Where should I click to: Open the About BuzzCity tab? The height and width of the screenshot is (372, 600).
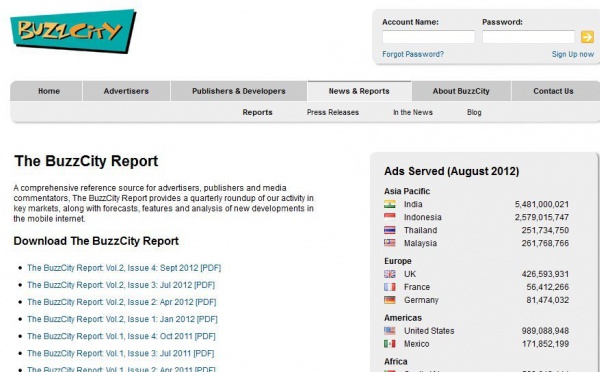461,91
